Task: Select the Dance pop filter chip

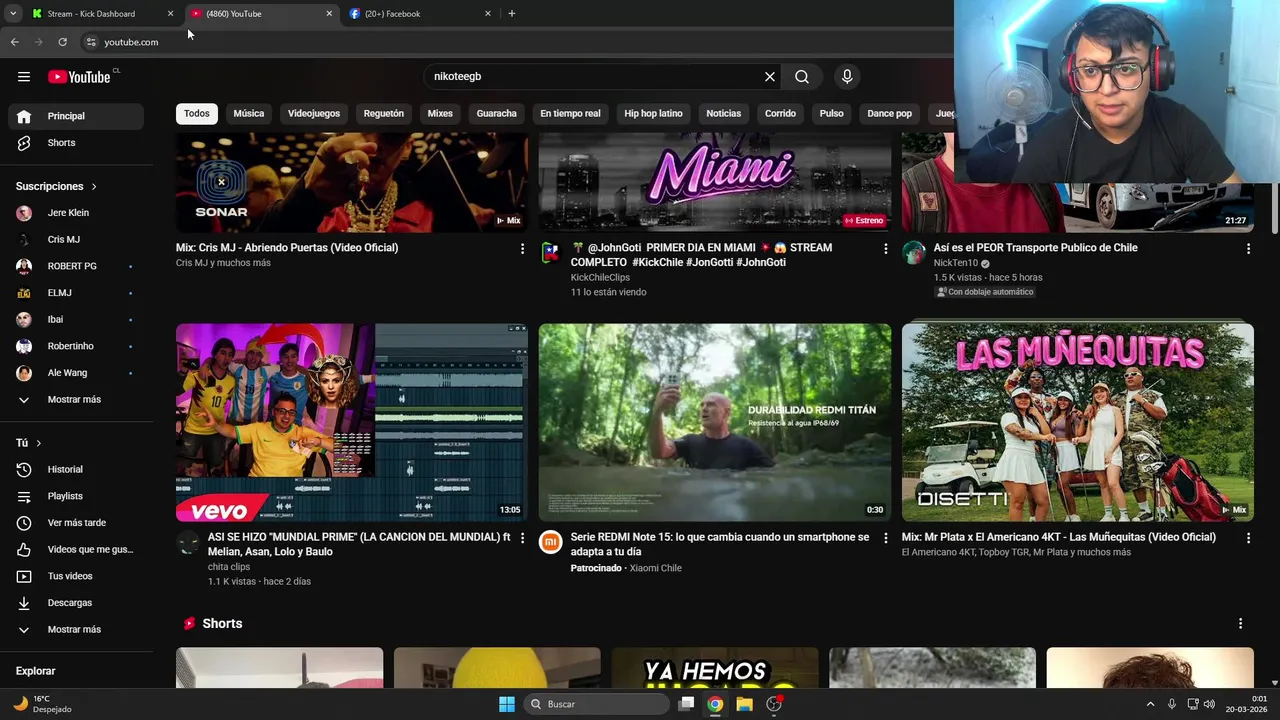Action: (x=889, y=114)
